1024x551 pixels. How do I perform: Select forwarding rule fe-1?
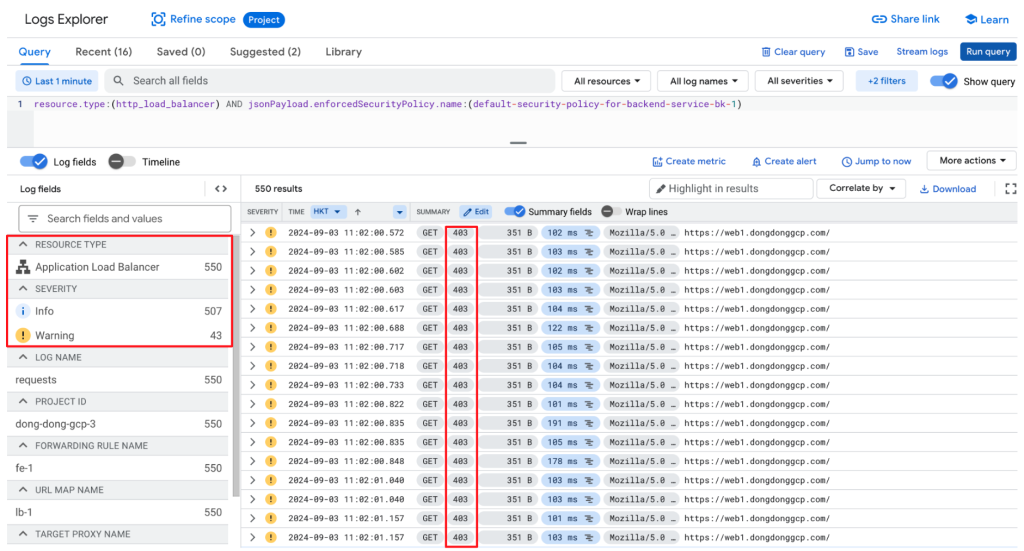pyautogui.click(x=119, y=468)
